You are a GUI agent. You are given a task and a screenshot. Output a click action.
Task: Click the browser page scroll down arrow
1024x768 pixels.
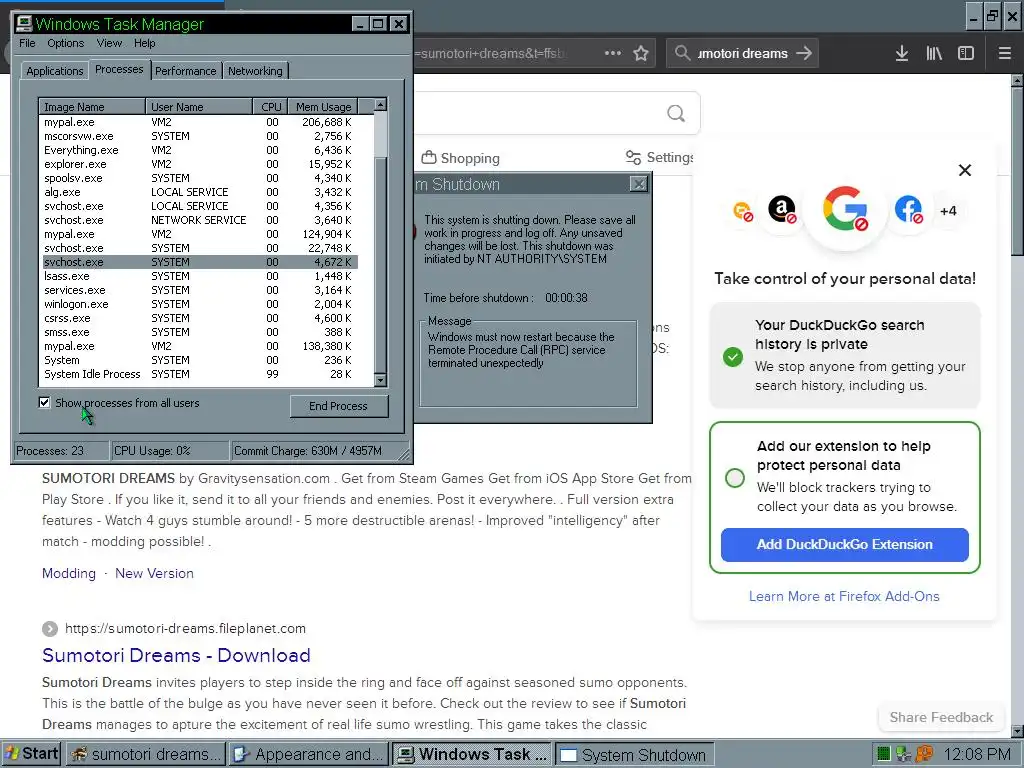1017,731
